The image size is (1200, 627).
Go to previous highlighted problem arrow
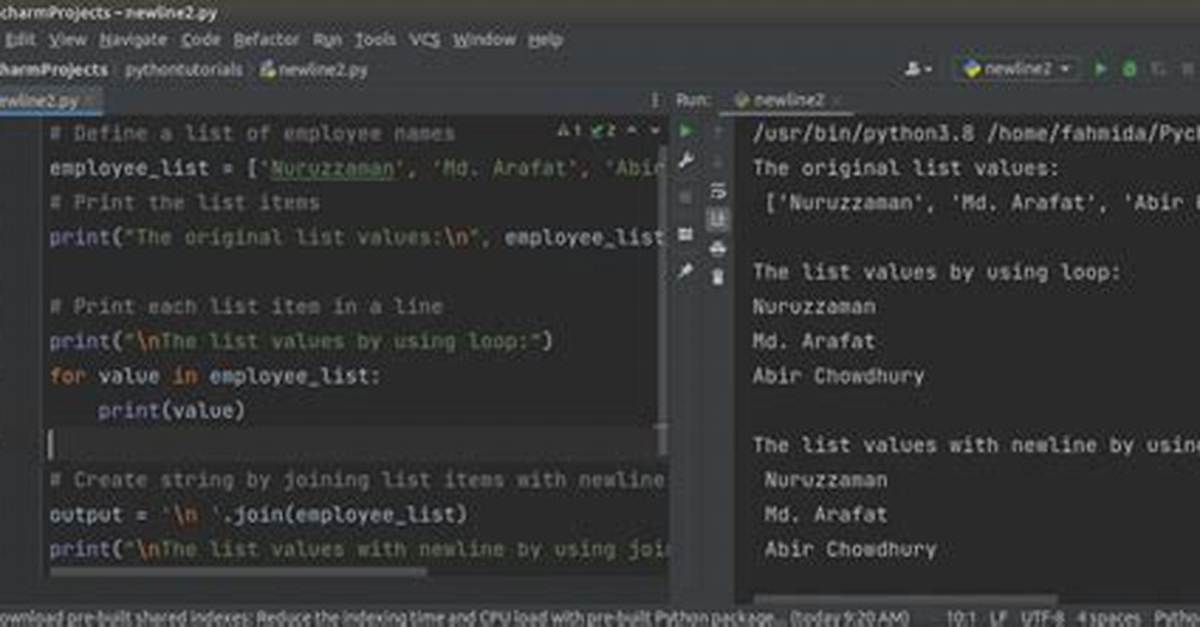coord(634,131)
